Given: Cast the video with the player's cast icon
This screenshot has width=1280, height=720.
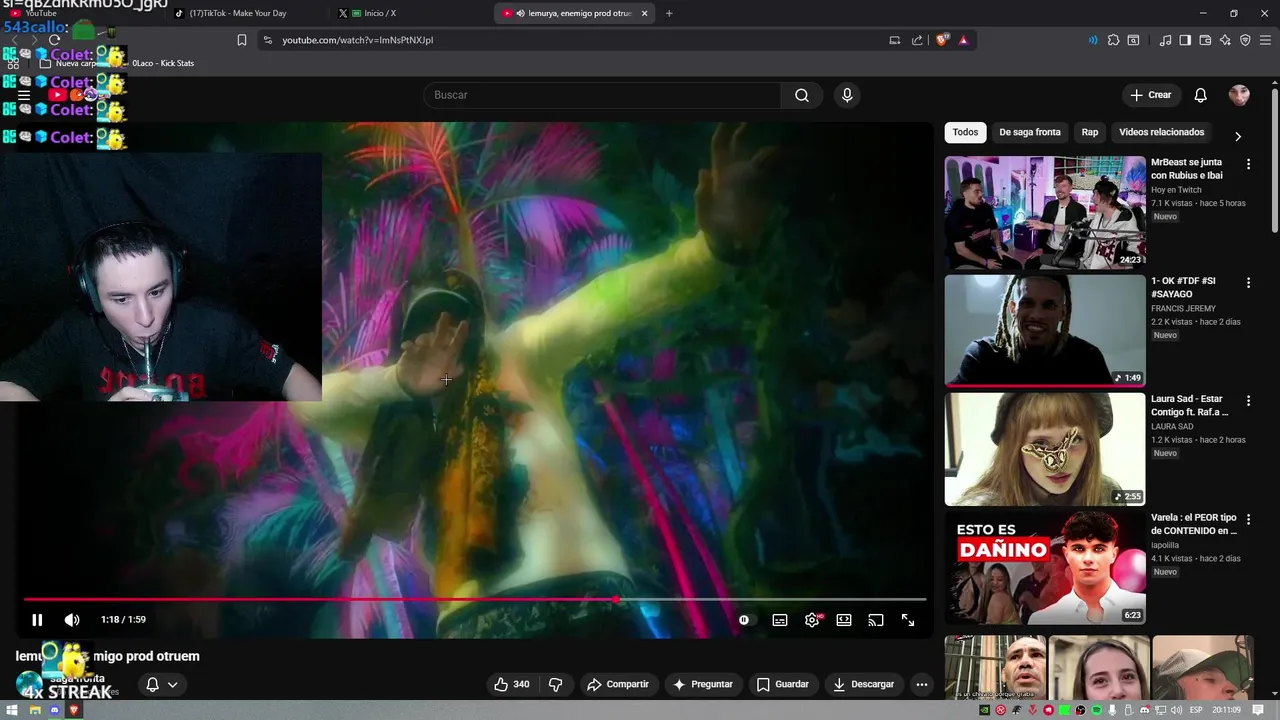Looking at the screenshot, I should [876, 620].
